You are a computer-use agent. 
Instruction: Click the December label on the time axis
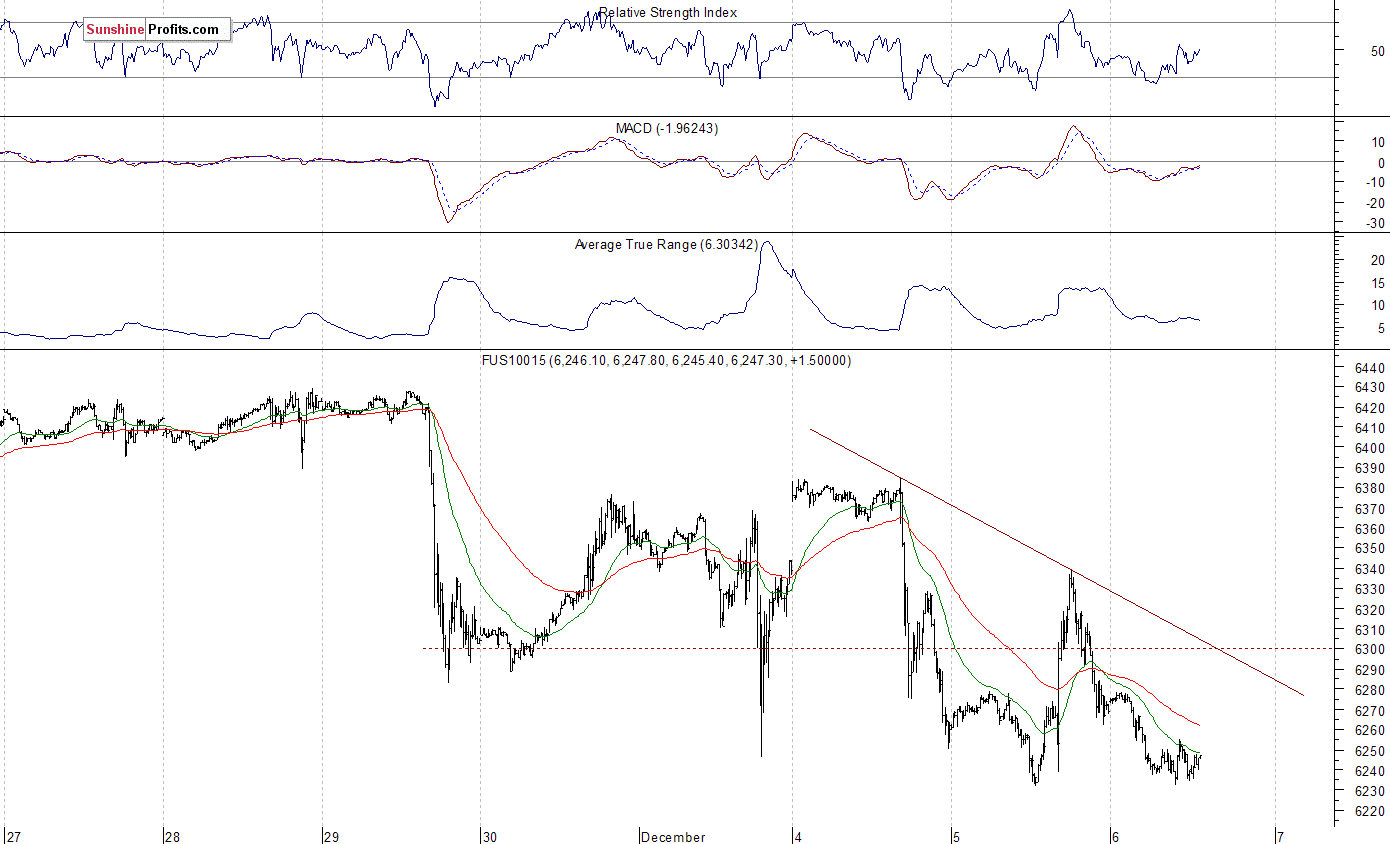coord(674,836)
